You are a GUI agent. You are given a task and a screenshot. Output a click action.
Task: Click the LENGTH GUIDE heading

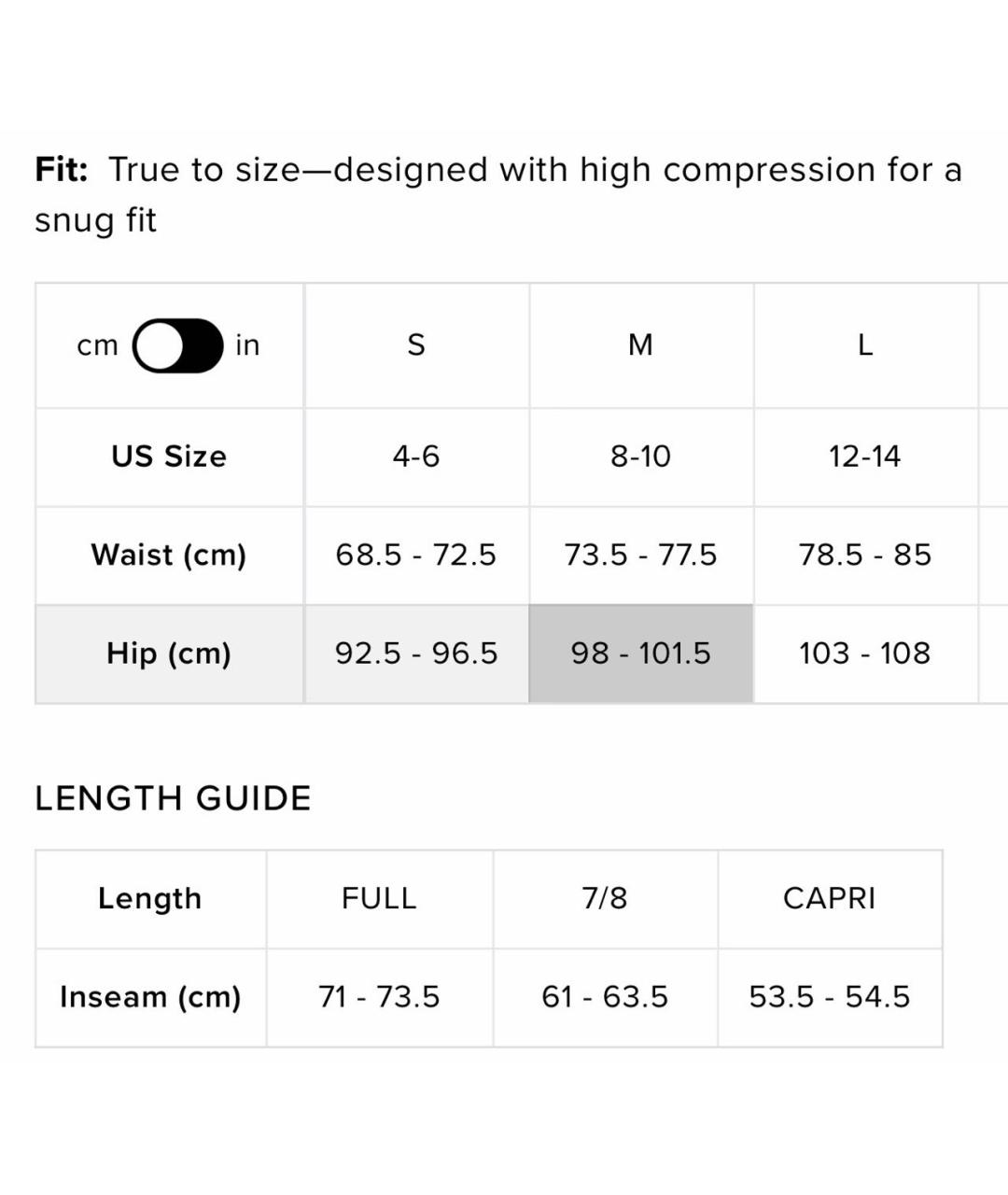173,799
